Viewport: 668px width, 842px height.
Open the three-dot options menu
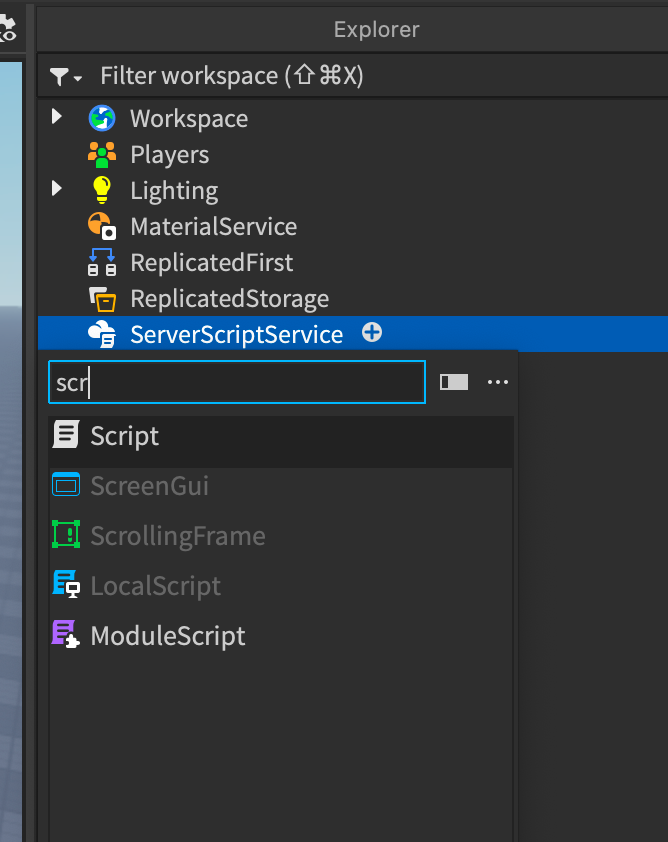(x=498, y=382)
